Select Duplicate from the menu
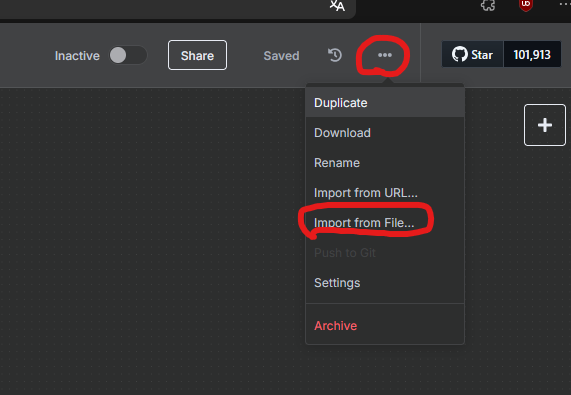 [385, 103]
